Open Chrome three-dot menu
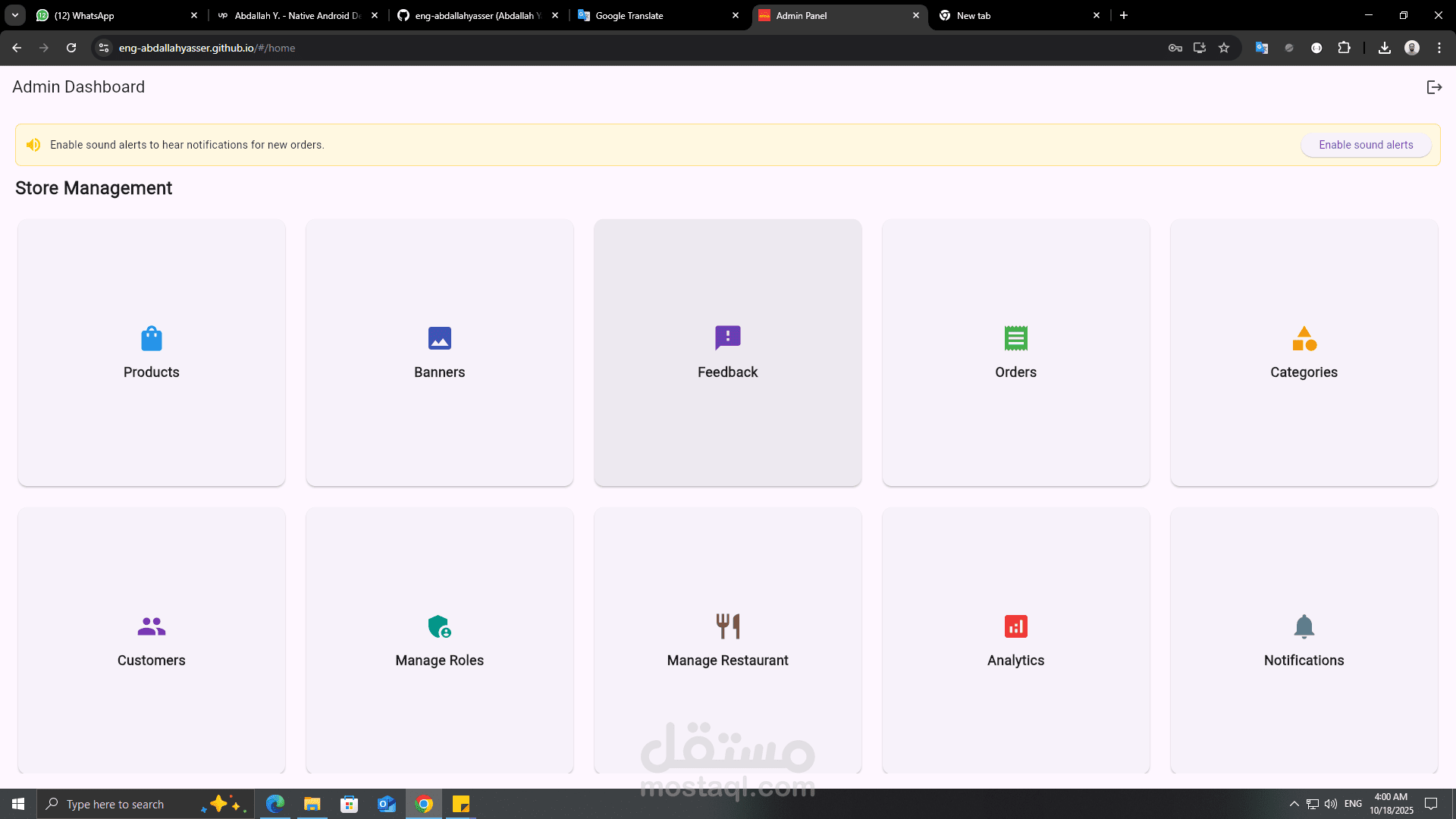Image resolution: width=1456 pixels, height=819 pixels. 1439,48
